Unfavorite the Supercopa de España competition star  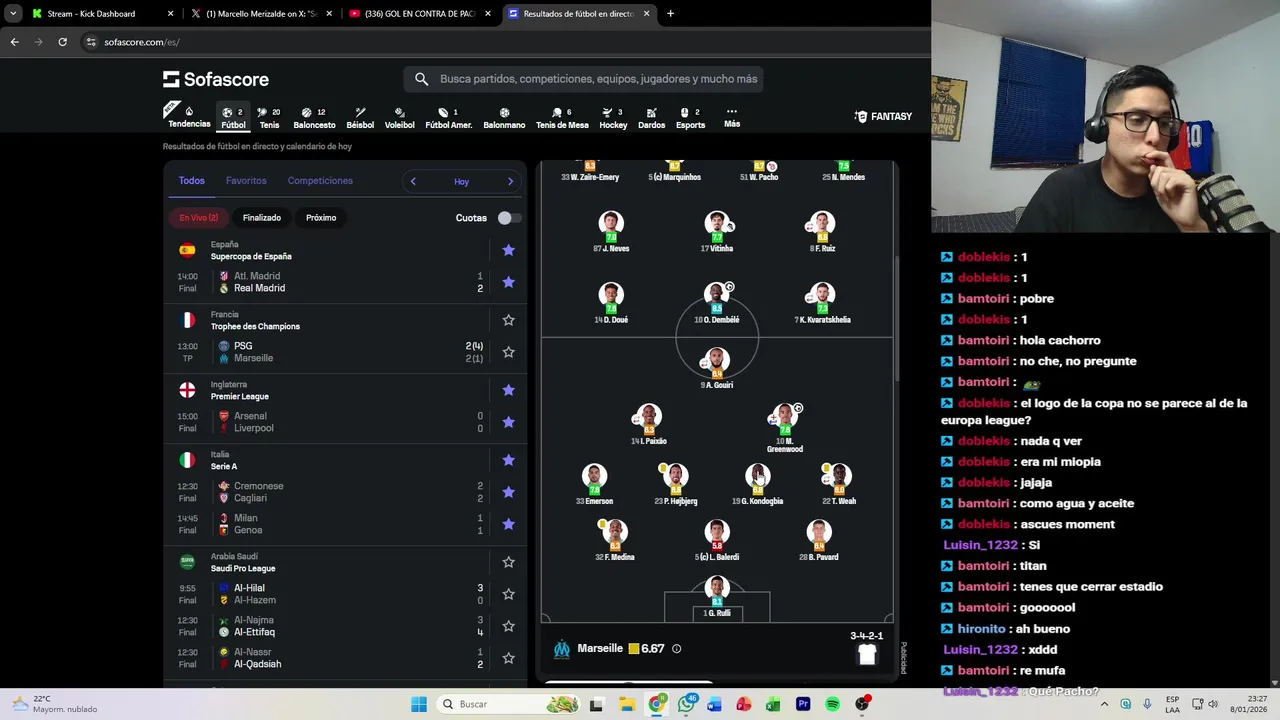pyautogui.click(x=508, y=250)
